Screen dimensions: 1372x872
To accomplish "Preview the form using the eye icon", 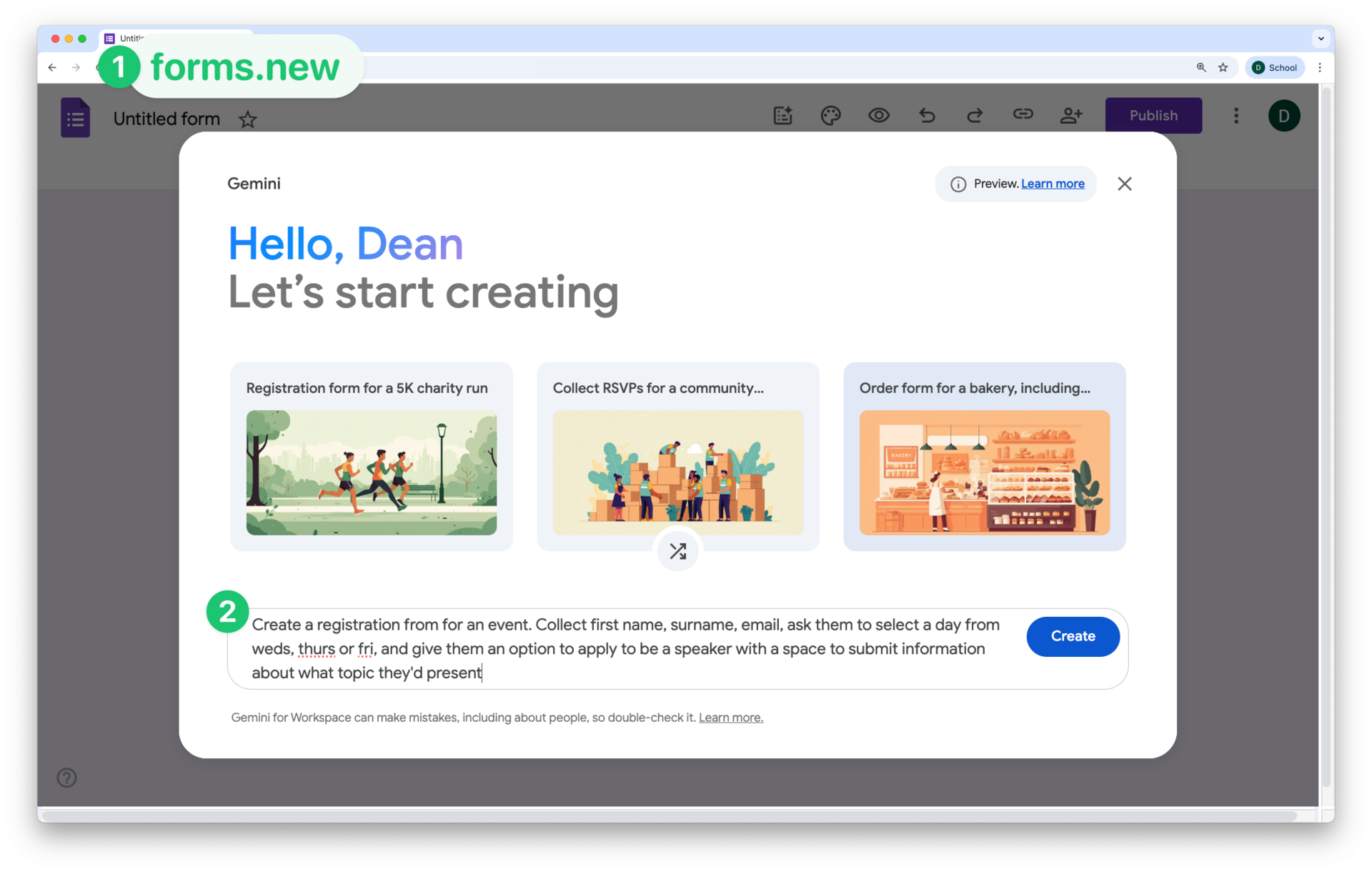I will tap(878, 115).
